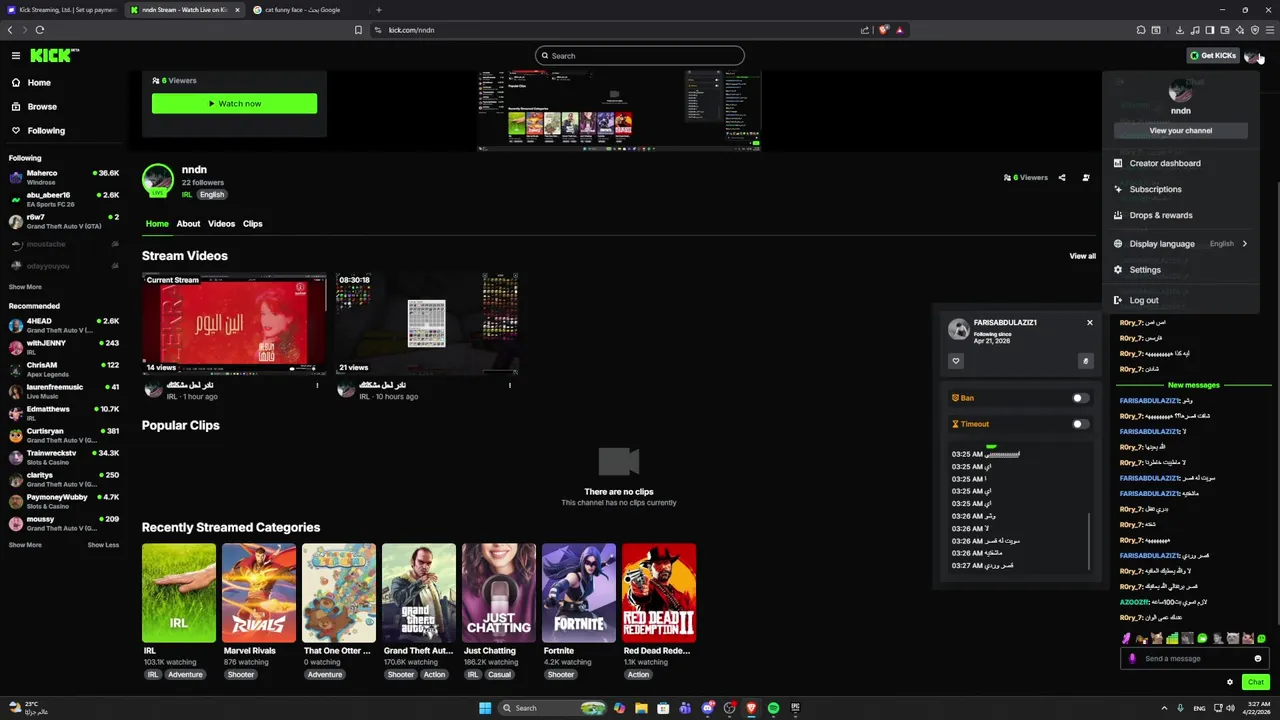Click View all stream videos link

point(1082,256)
